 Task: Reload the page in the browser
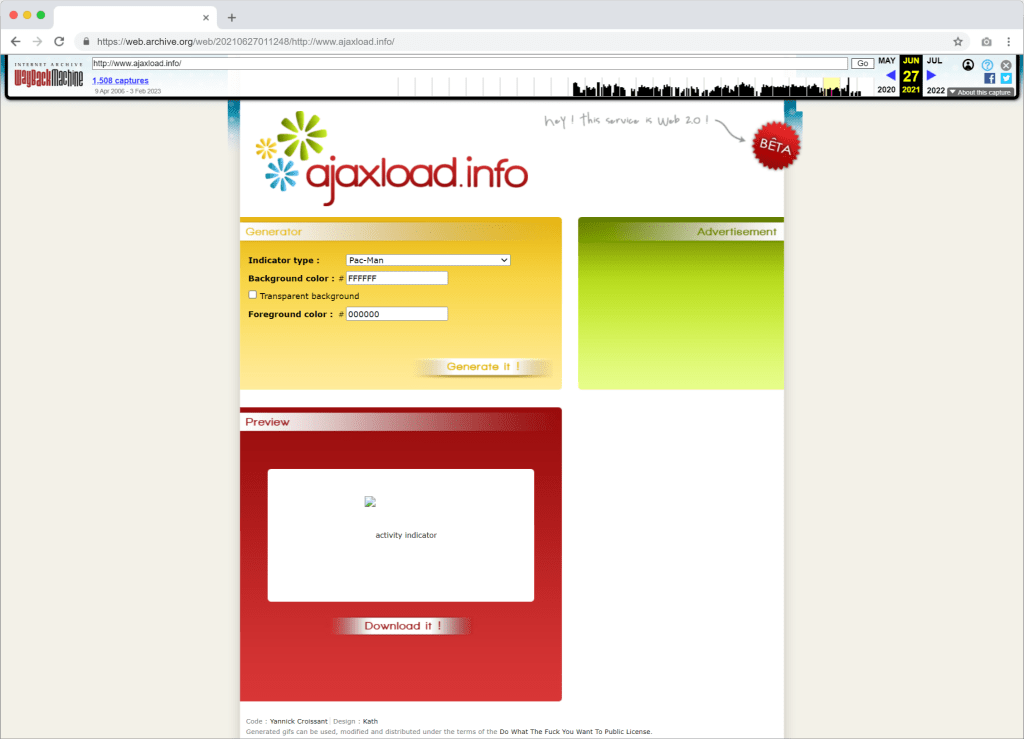coord(59,41)
